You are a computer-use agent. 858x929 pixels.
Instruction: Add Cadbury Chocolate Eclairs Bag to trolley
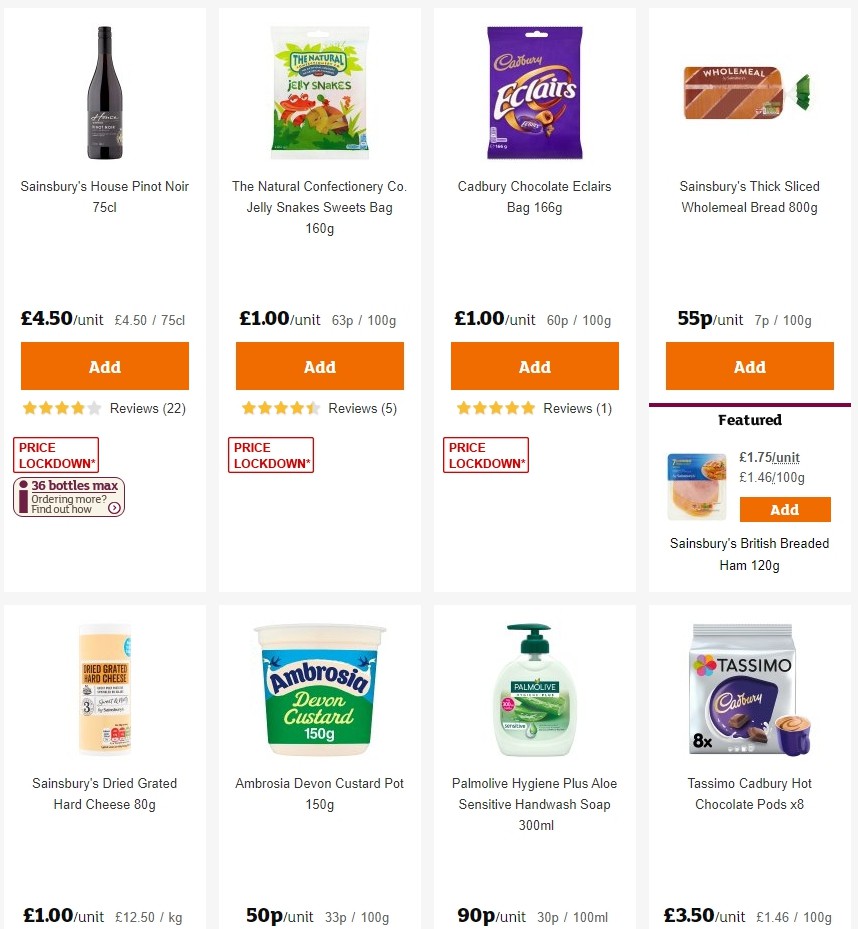coord(534,366)
